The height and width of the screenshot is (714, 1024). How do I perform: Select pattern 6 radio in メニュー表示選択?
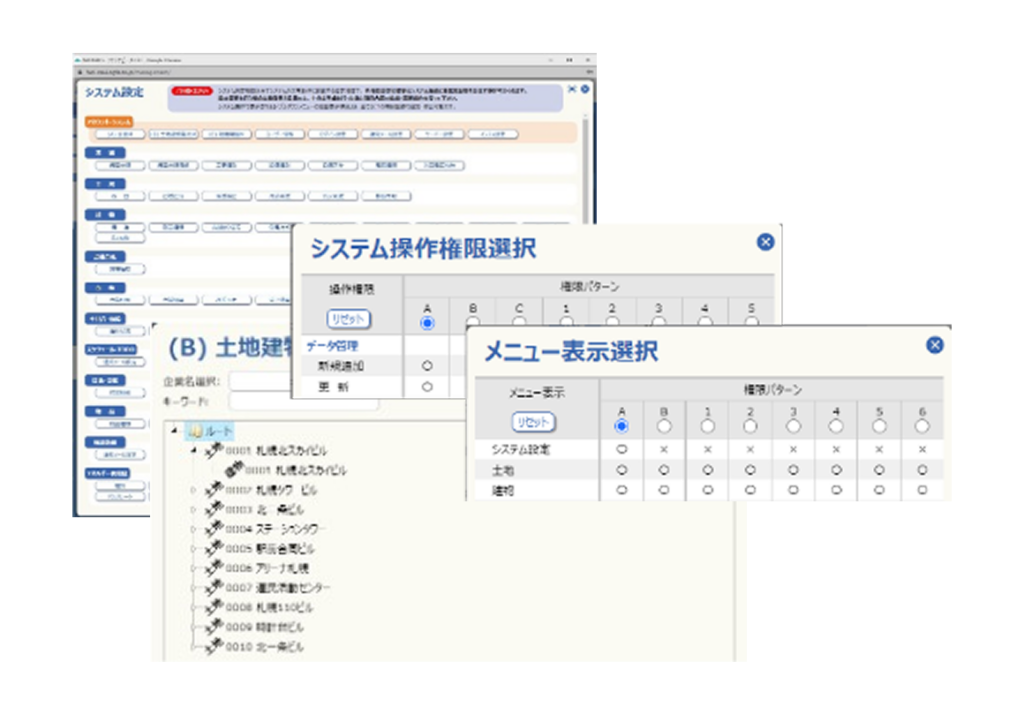(x=922, y=426)
